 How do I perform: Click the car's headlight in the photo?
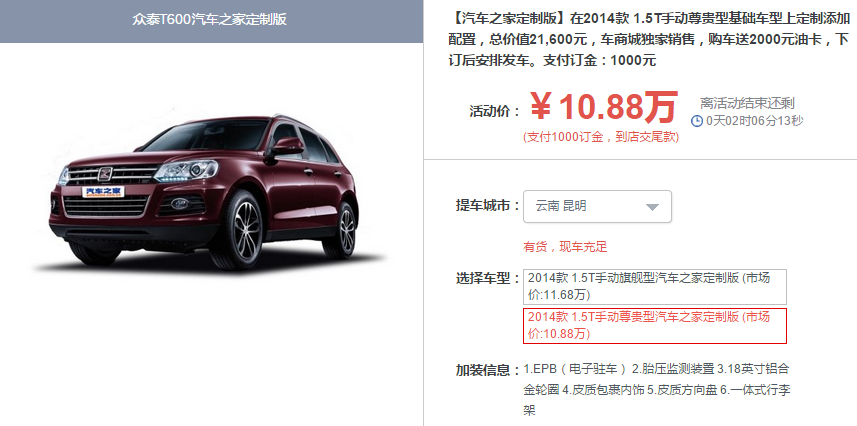click(x=186, y=171)
